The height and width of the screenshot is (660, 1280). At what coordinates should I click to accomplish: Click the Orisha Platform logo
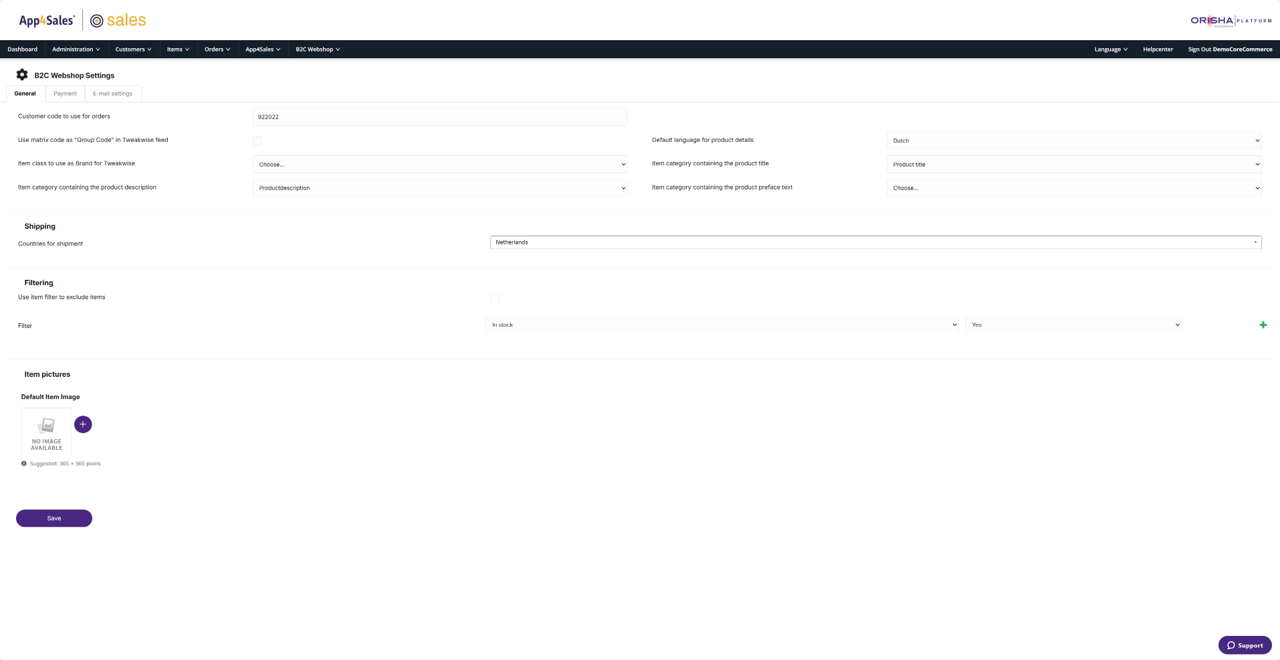point(1231,20)
